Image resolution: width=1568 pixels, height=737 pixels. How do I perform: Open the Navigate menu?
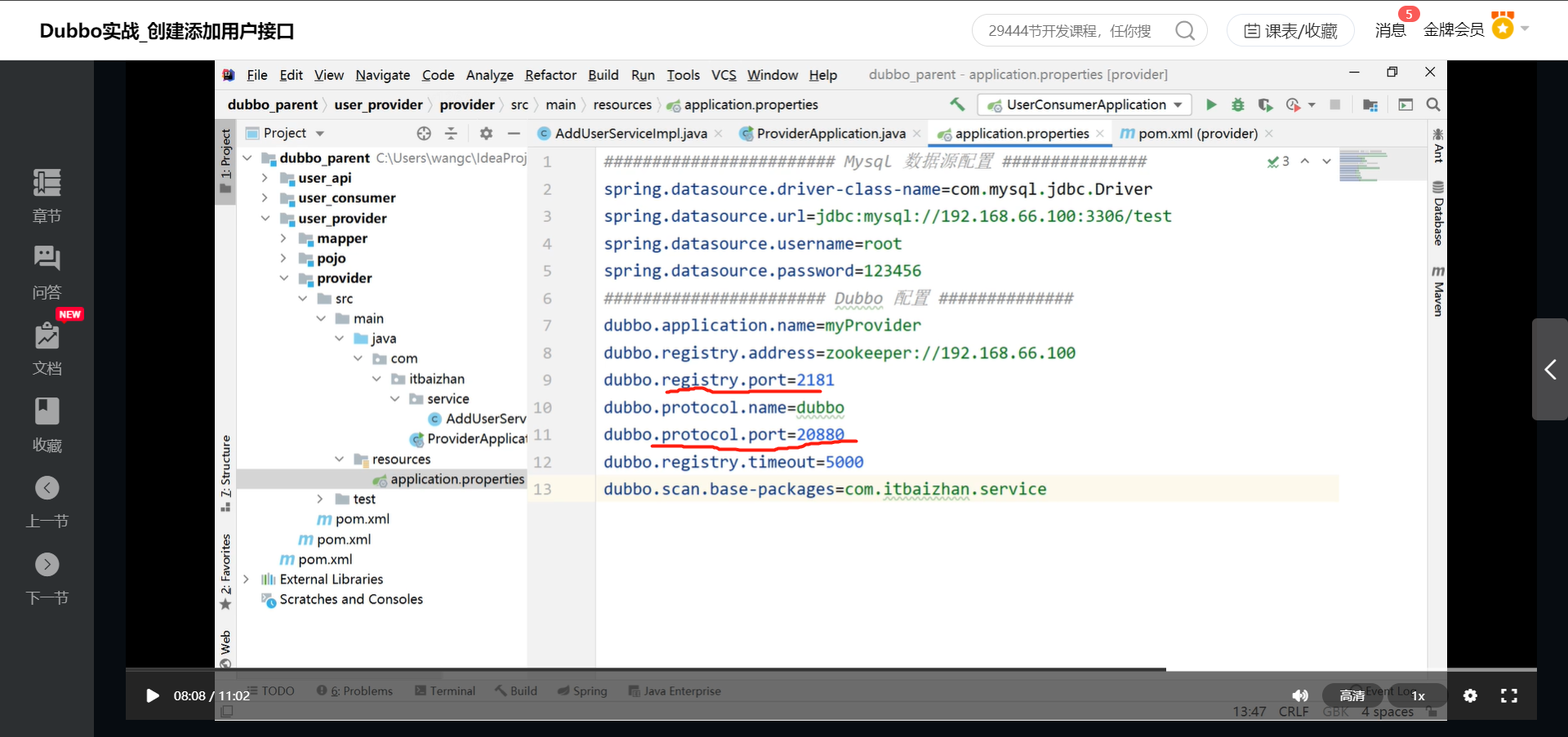coord(382,75)
